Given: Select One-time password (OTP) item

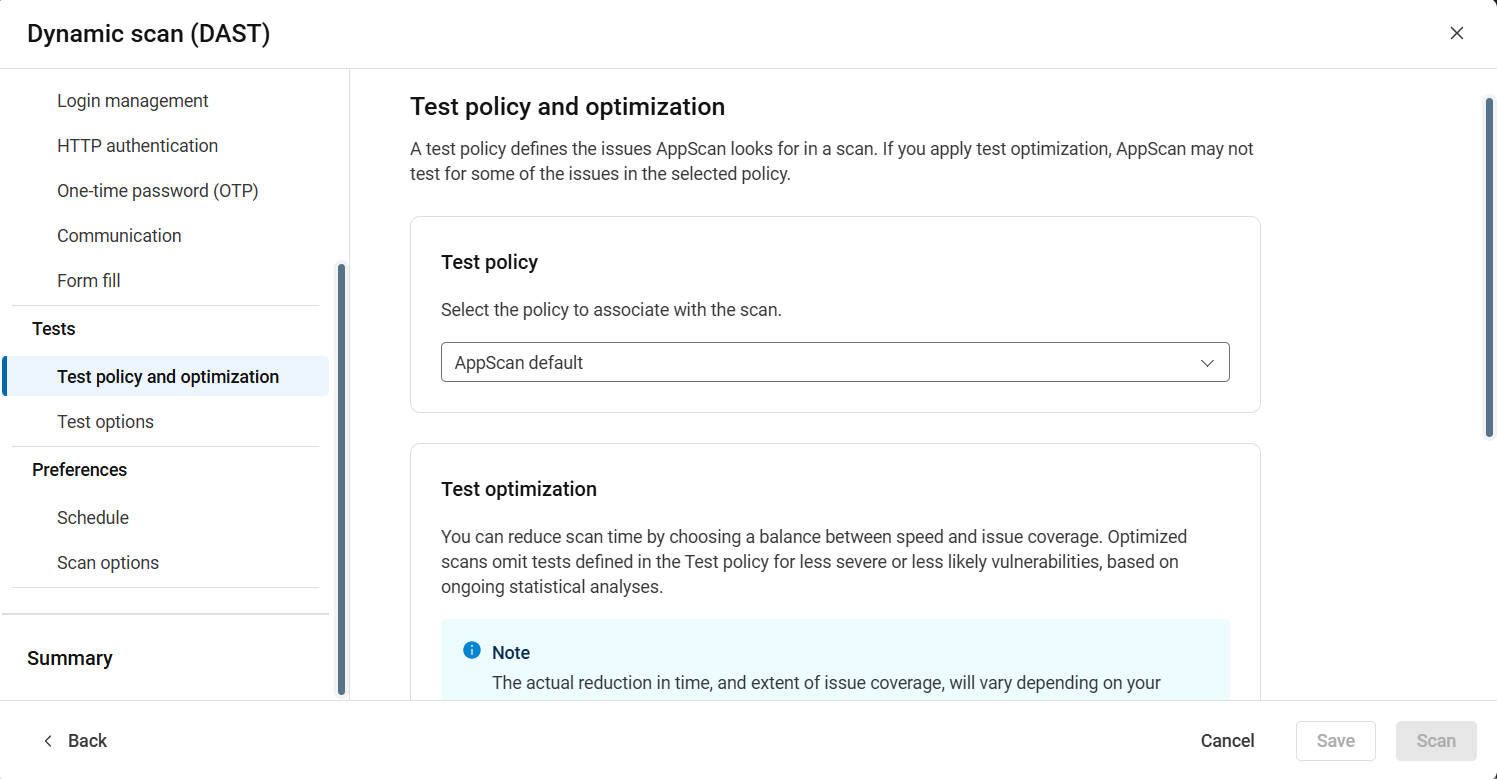Looking at the screenshot, I should (157, 191).
